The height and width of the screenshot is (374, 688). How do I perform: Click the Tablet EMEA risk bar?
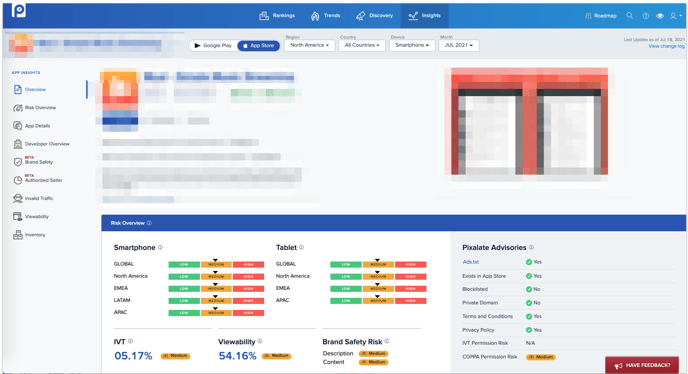(378, 288)
